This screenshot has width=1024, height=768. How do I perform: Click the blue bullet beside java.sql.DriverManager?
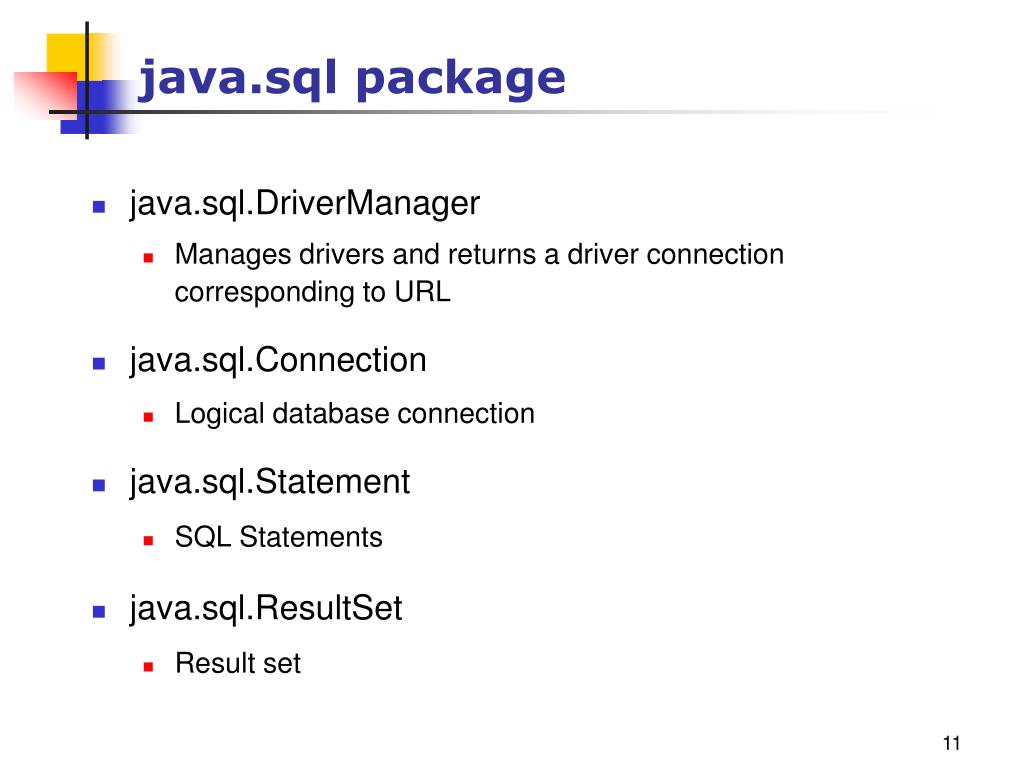(x=99, y=207)
